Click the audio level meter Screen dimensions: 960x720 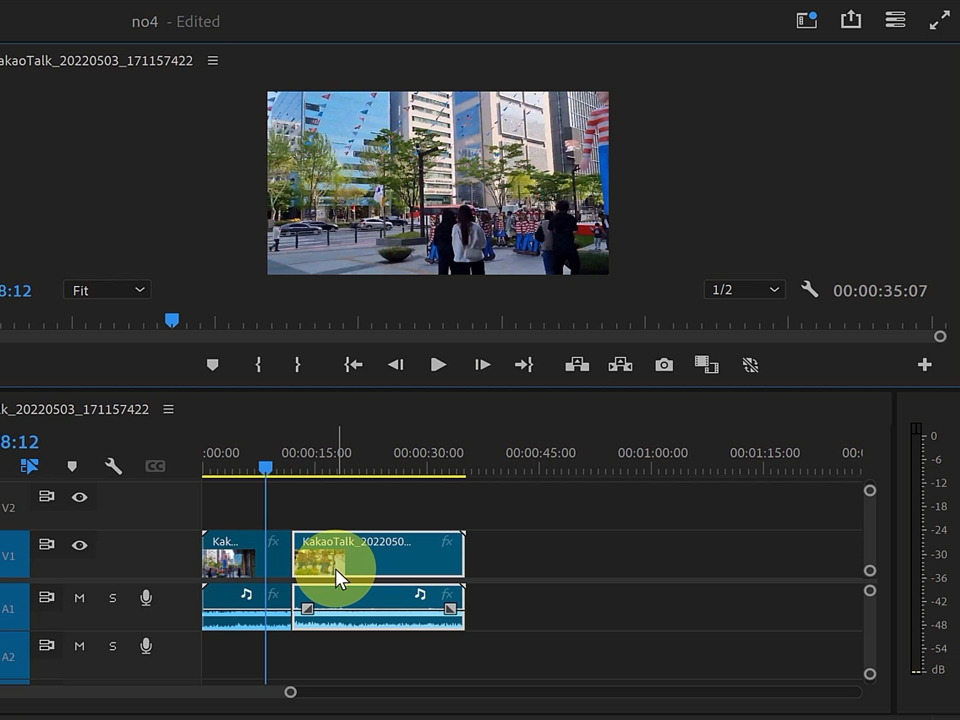[x=916, y=549]
